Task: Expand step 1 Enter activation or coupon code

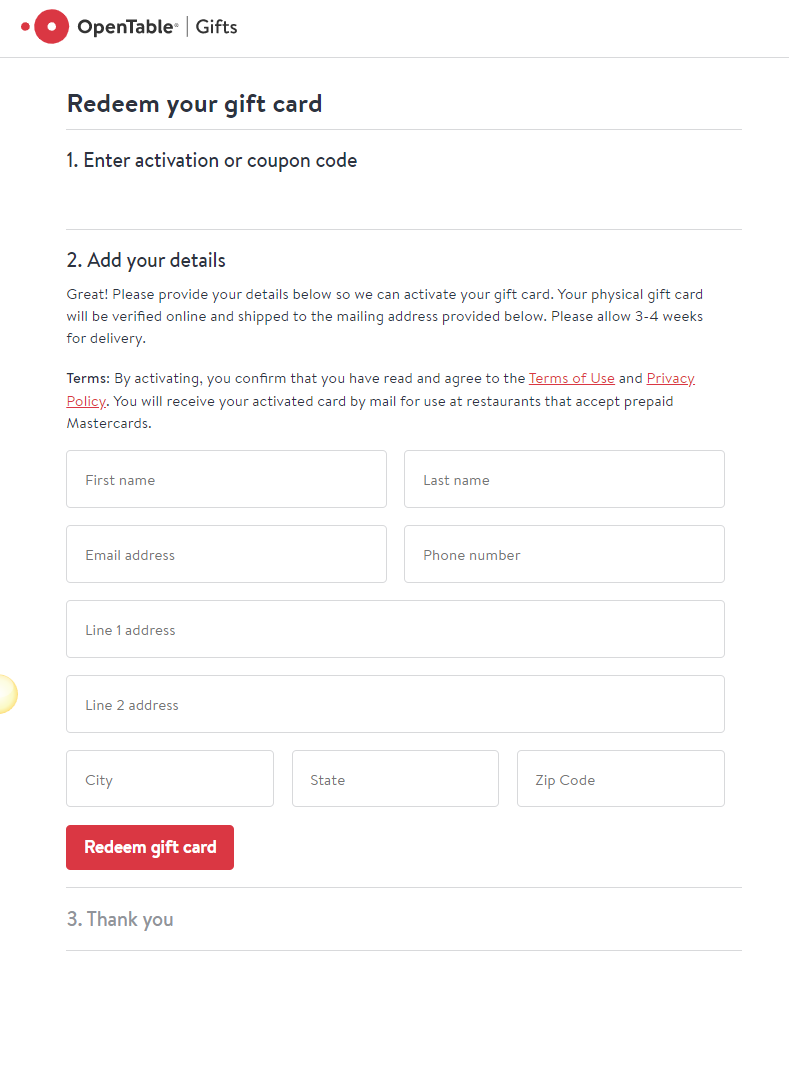Action: point(212,160)
